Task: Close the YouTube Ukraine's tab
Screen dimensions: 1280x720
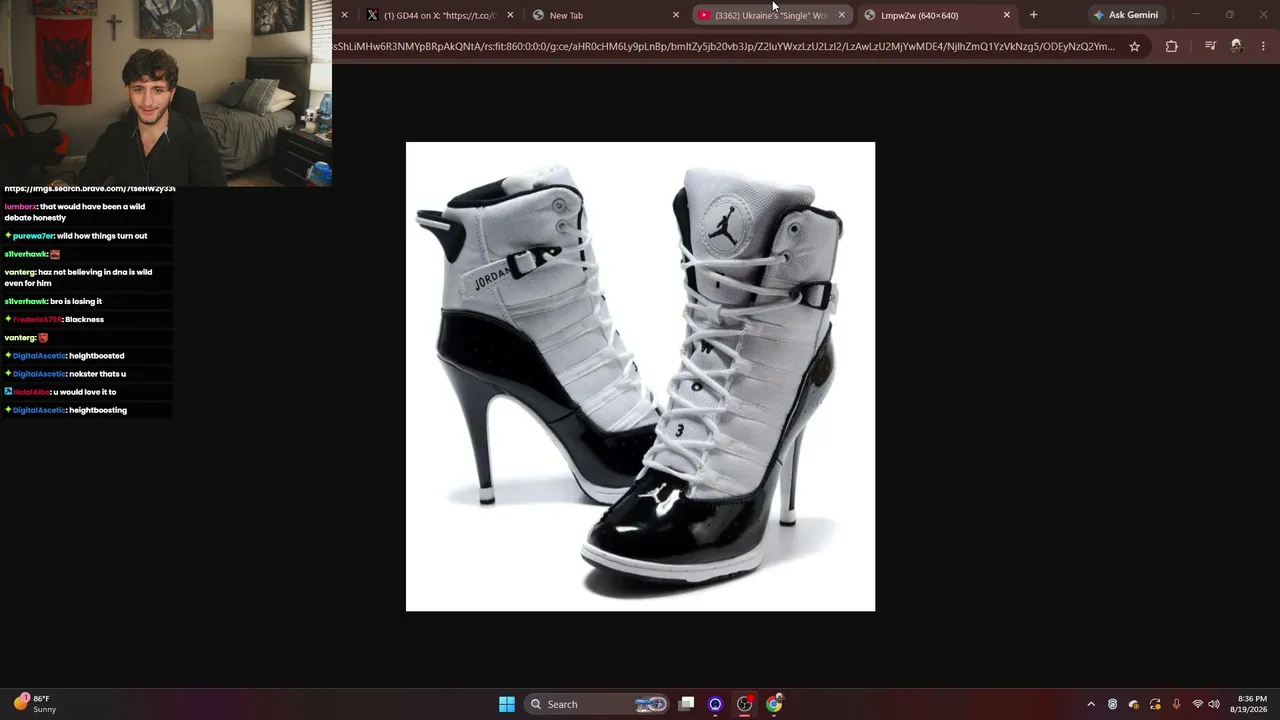Action: click(x=842, y=15)
